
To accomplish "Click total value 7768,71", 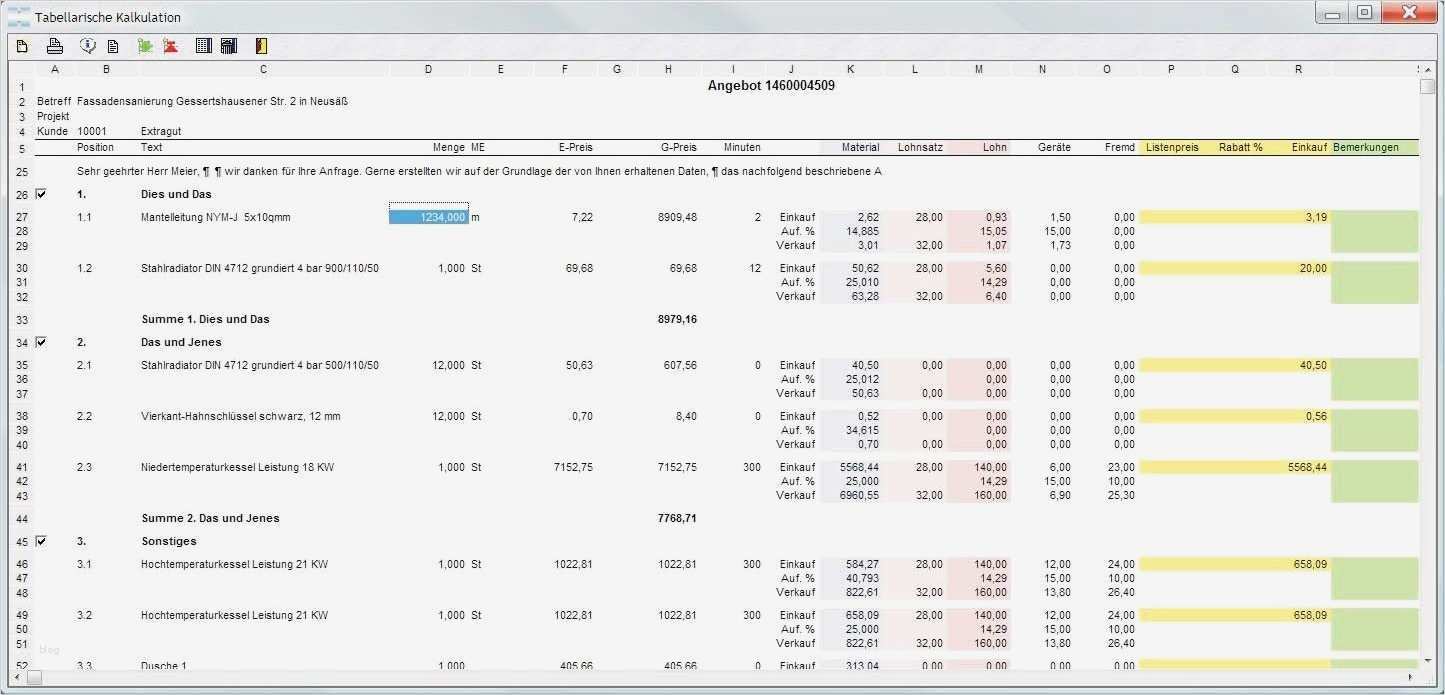I will coord(677,518).
